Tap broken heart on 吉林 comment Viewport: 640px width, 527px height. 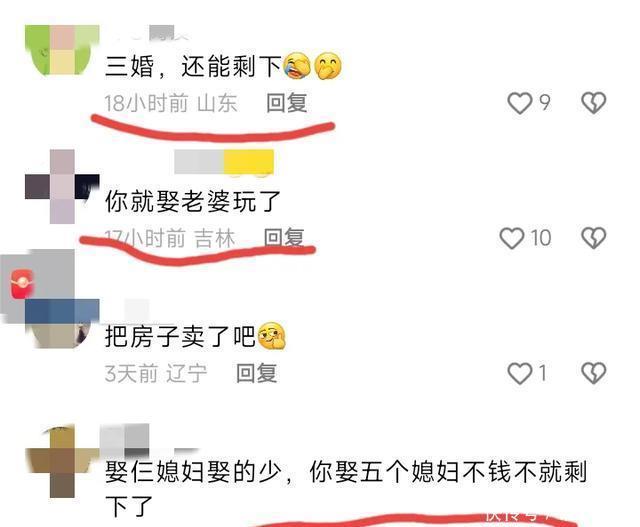593,238
